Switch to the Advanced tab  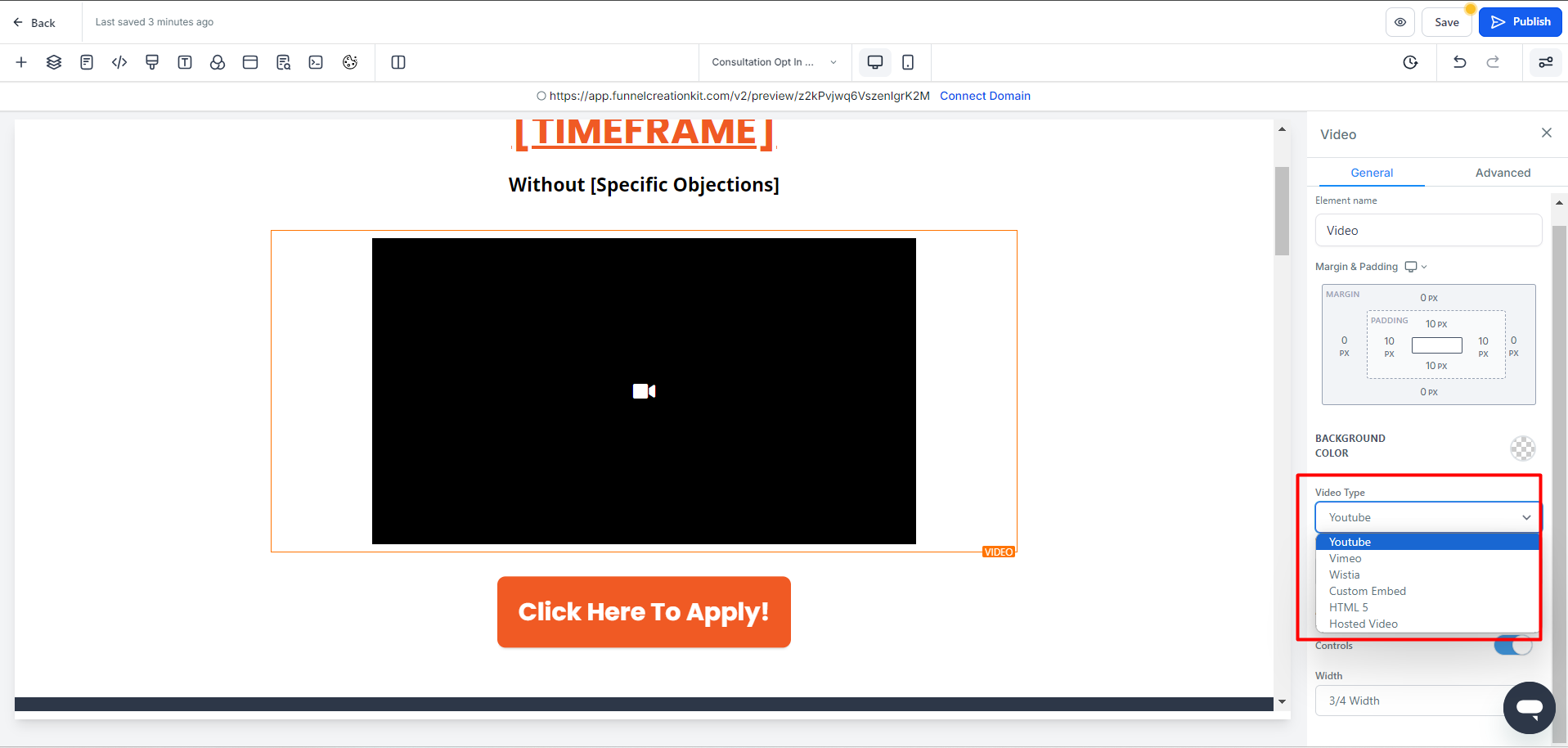point(1503,173)
